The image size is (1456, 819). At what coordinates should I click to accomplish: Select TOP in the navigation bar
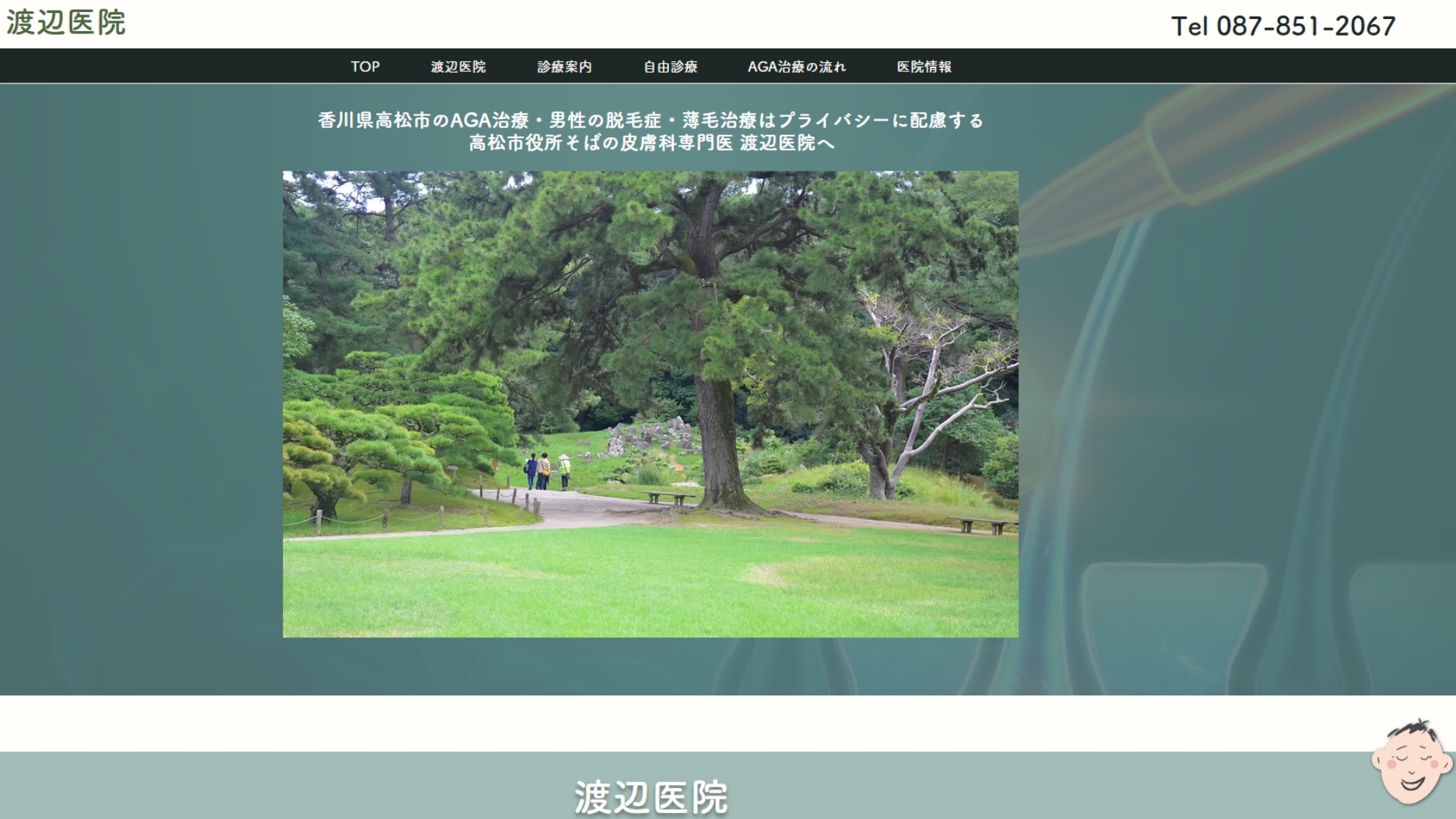click(x=365, y=67)
